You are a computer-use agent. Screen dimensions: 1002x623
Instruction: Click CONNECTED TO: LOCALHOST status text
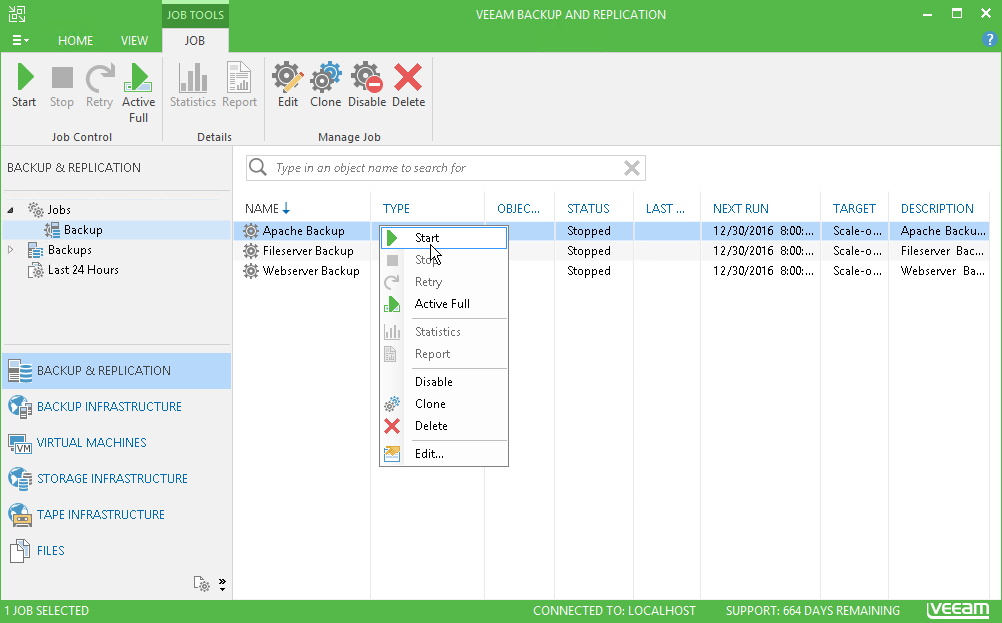pyautogui.click(x=614, y=611)
